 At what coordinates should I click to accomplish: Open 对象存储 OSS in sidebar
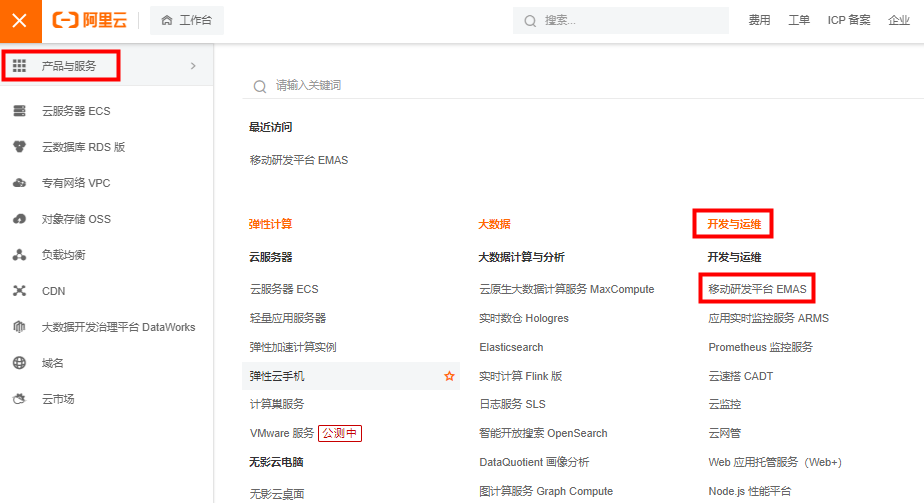(x=76, y=219)
